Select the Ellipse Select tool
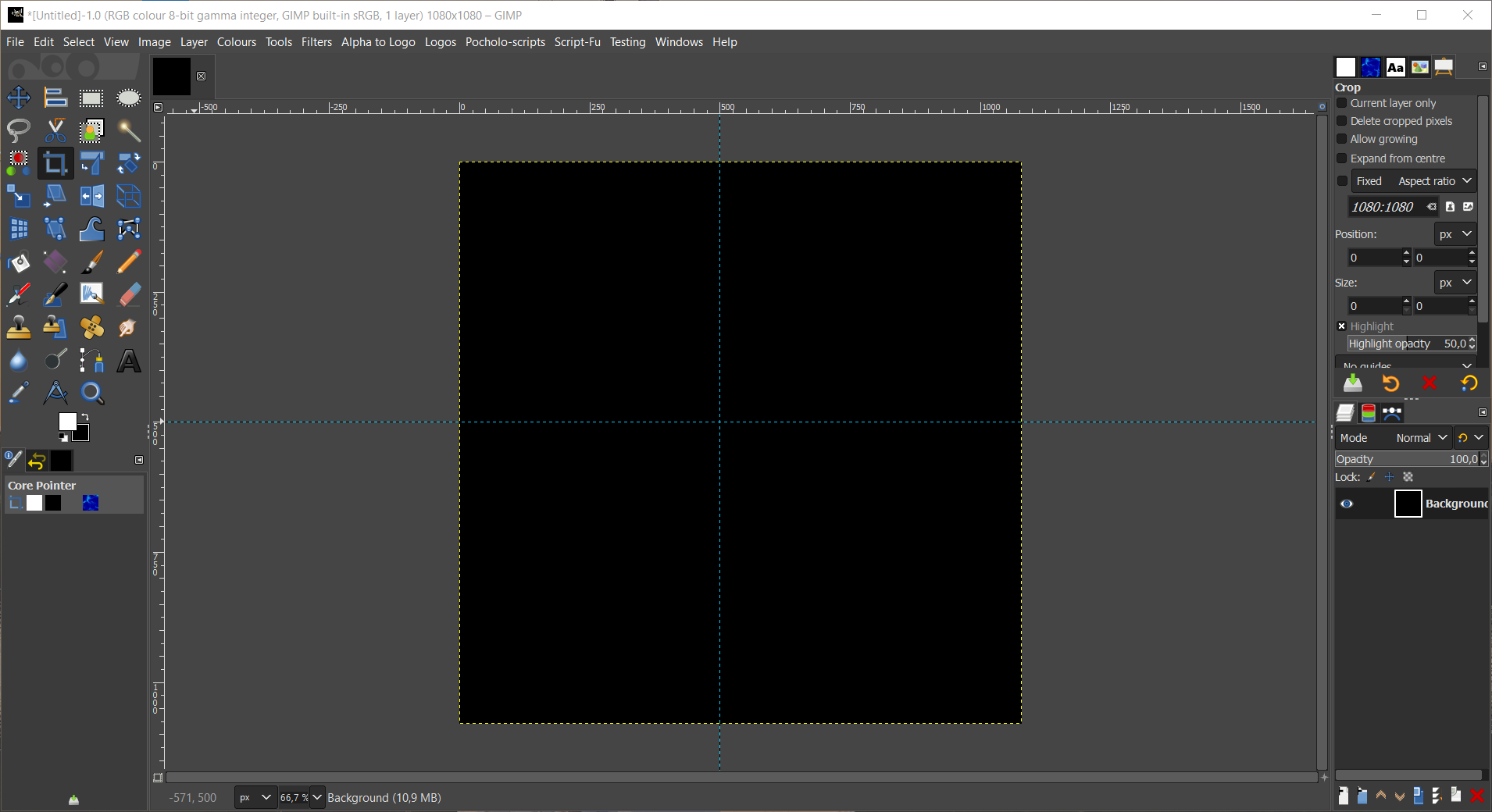Viewport: 1492px width, 812px height. (x=128, y=98)
